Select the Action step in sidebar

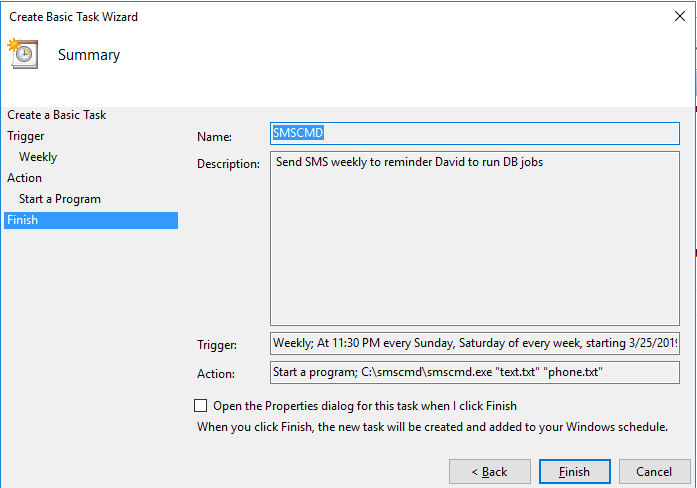tap(25, 178)
